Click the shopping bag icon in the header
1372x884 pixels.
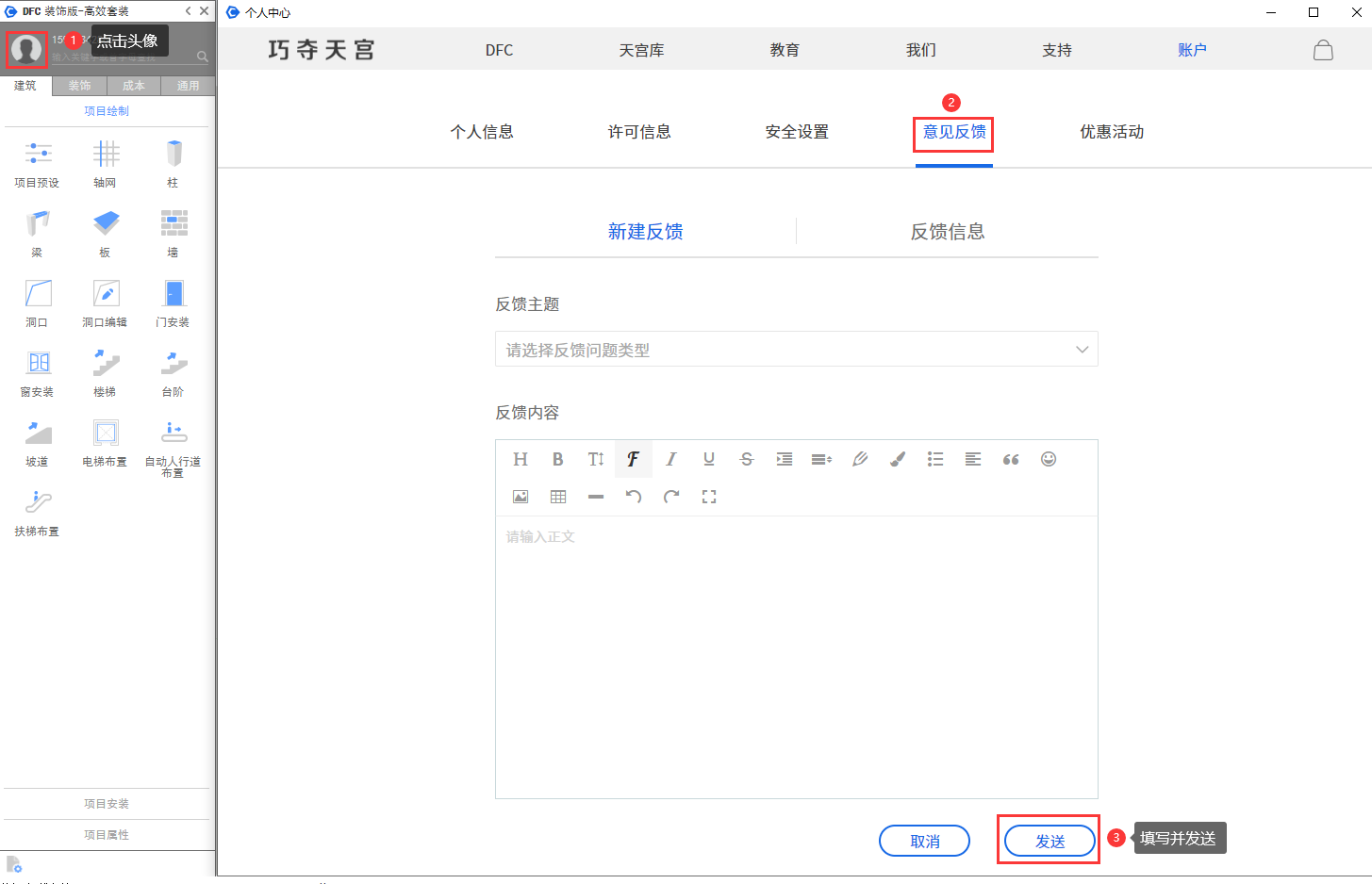(1323, 50)
